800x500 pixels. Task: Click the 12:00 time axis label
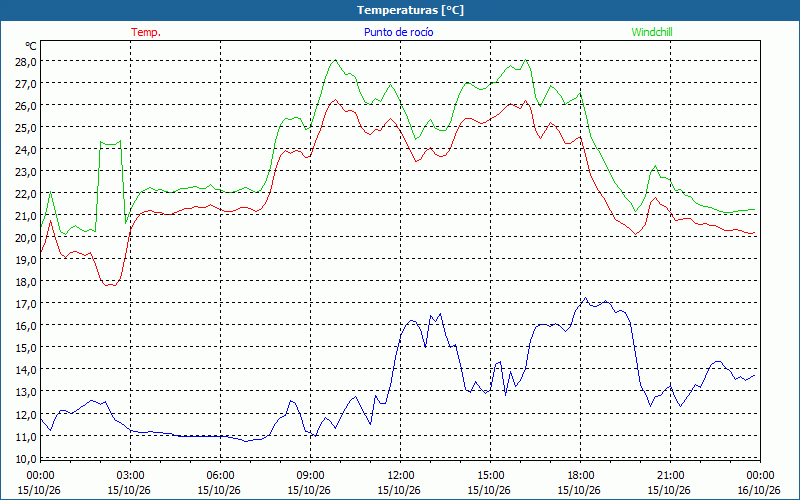coord(400,476)
